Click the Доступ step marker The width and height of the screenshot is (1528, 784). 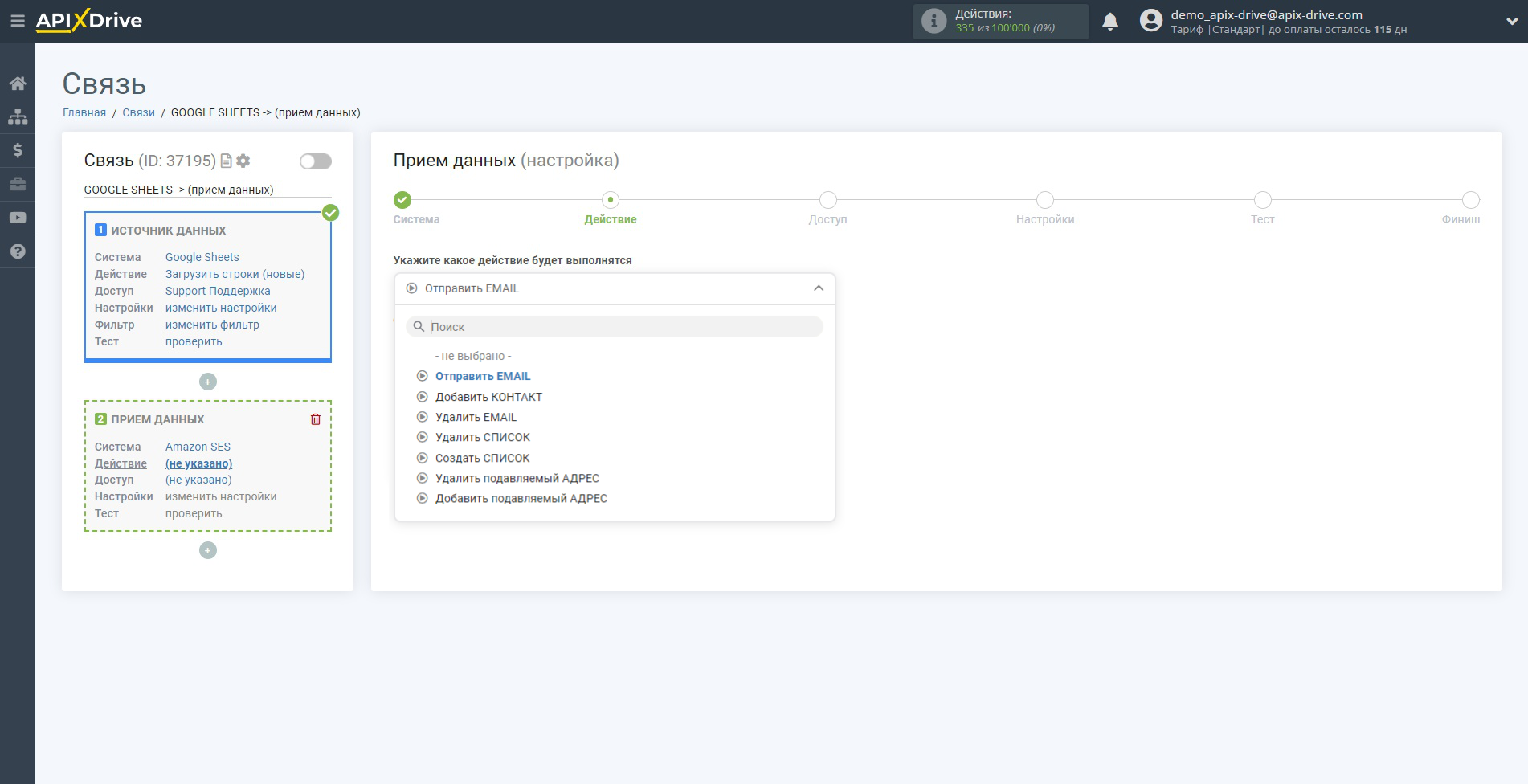coord(828,200)
